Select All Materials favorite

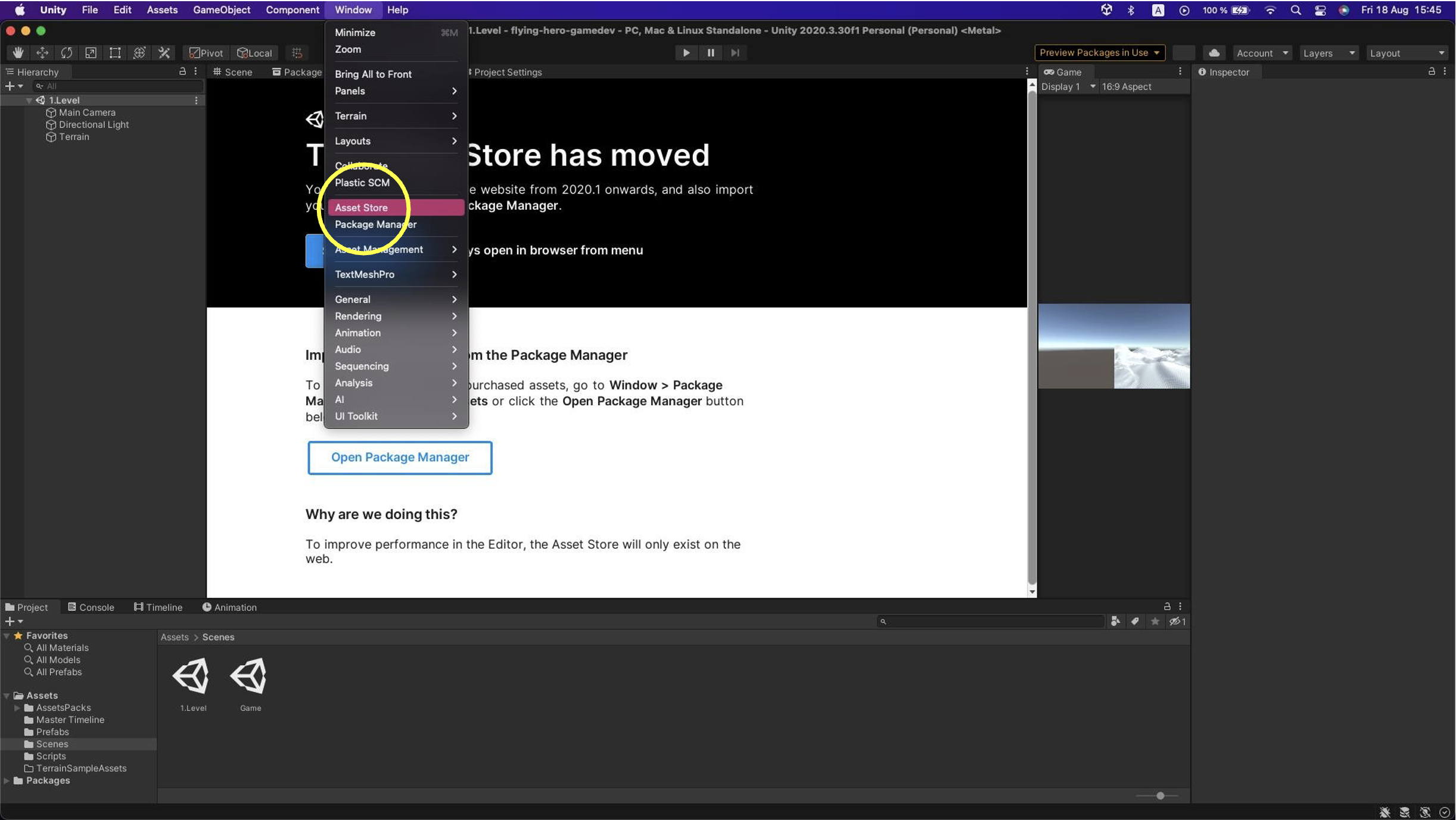click(x=62, y=647)
